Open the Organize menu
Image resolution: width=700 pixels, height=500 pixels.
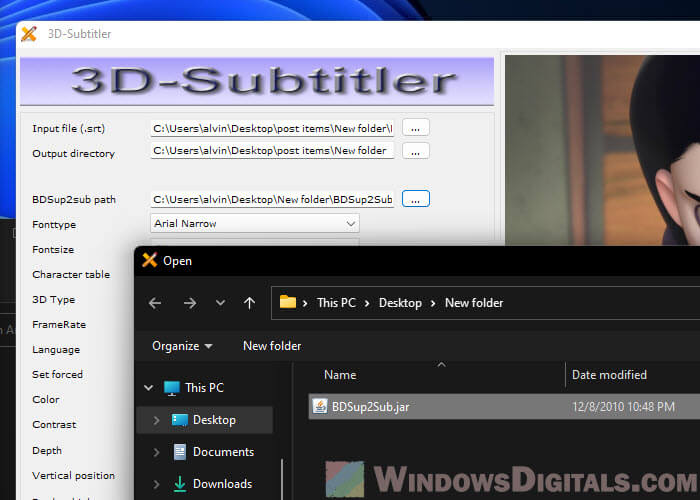[182, 346]
